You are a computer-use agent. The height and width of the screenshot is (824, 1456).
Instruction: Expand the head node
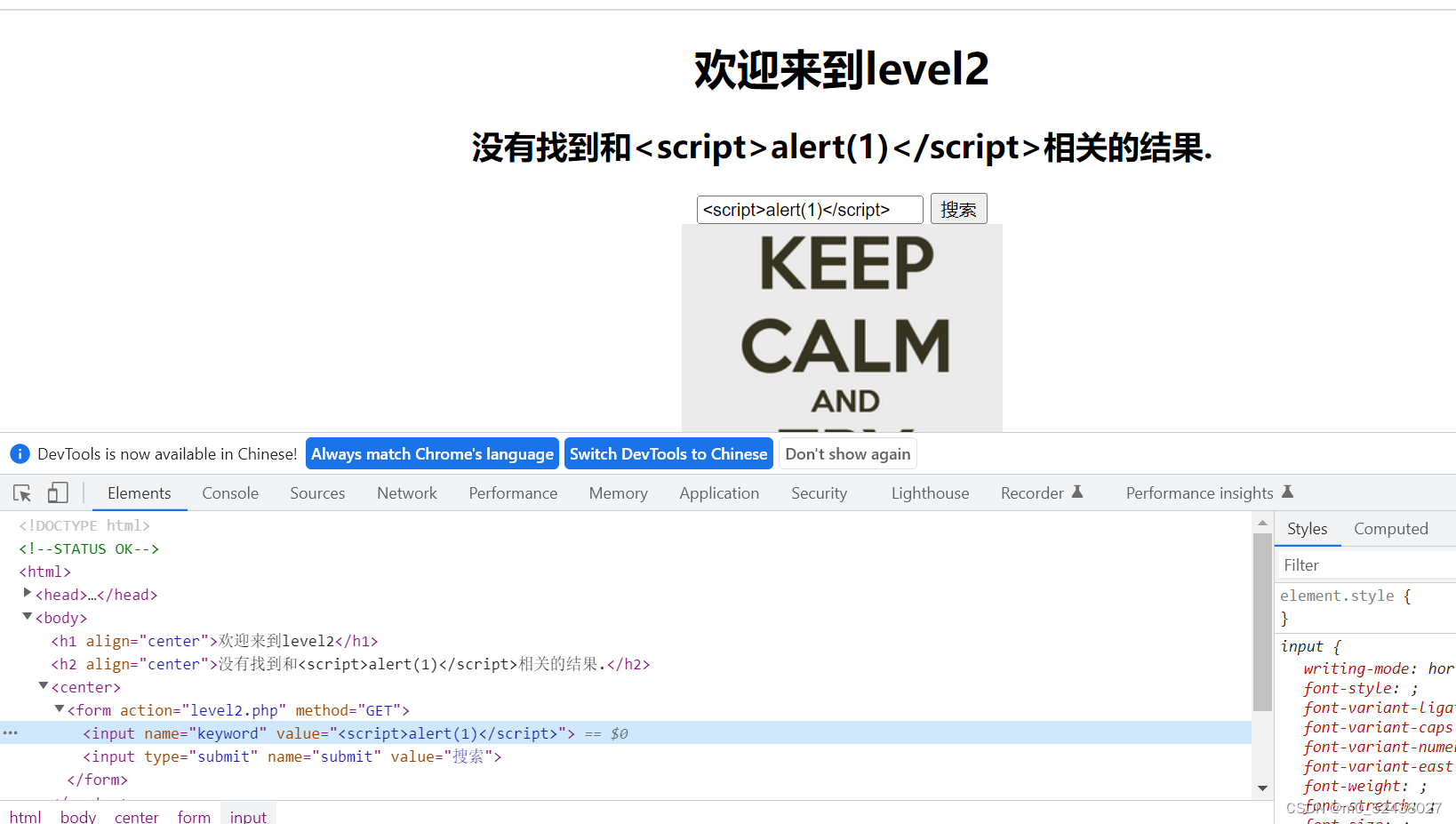pos(27,593)
